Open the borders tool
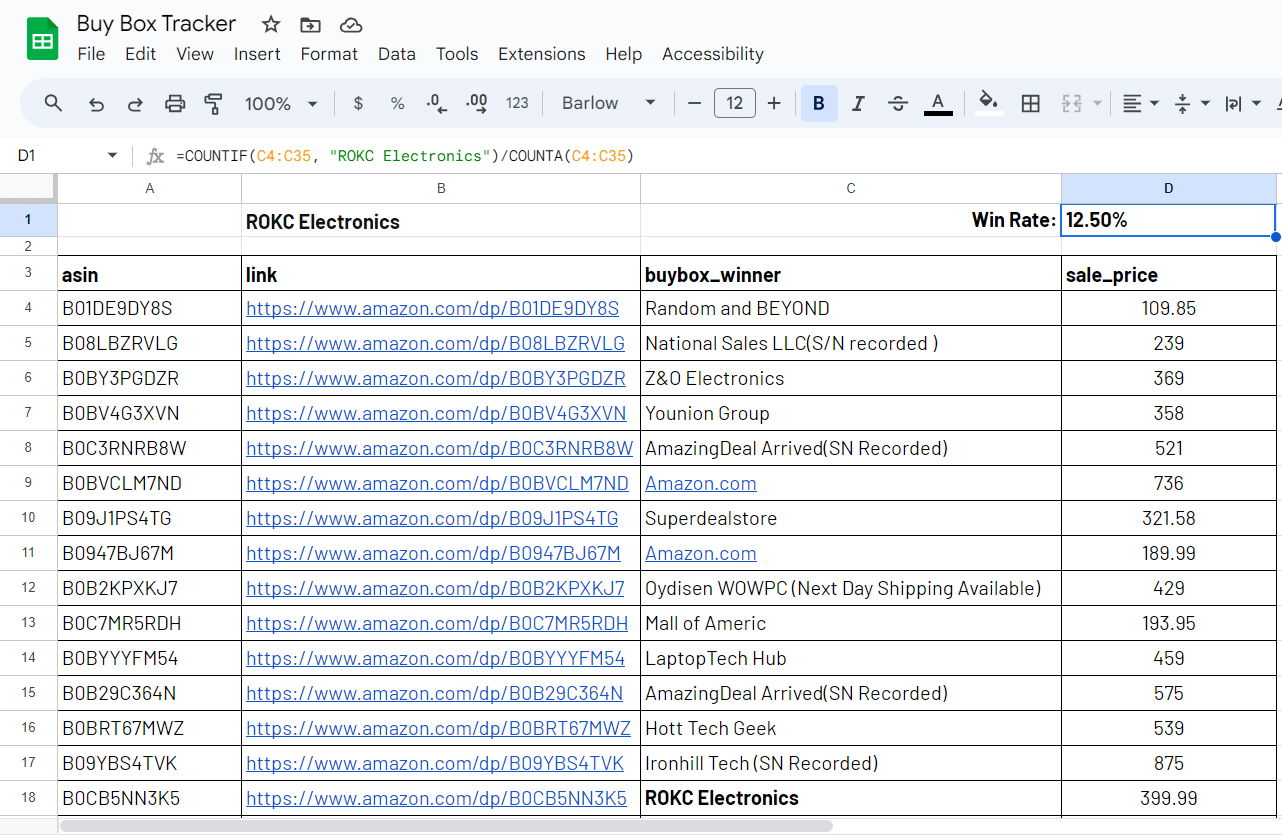1282x835 pixels. coord(1030,103)
